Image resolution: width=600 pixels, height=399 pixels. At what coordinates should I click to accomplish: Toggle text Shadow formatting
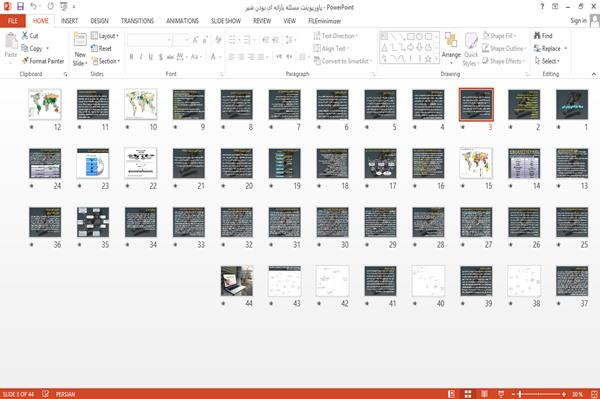(161, 57)
